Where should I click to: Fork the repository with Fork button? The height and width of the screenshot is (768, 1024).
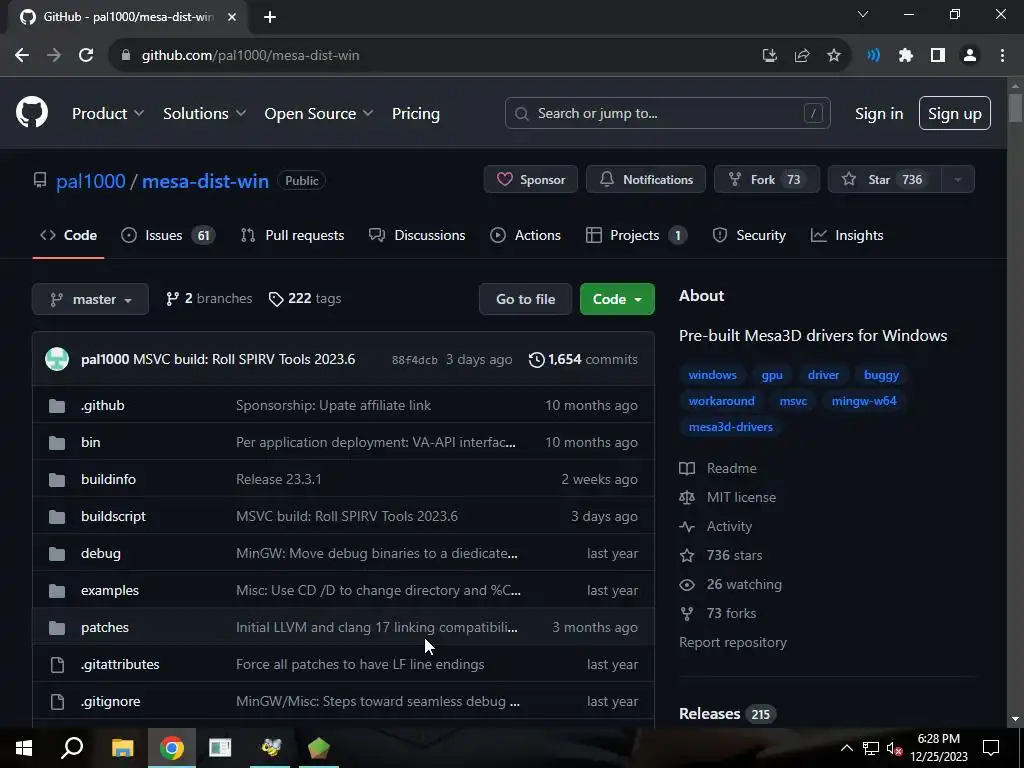coord(767,180)
